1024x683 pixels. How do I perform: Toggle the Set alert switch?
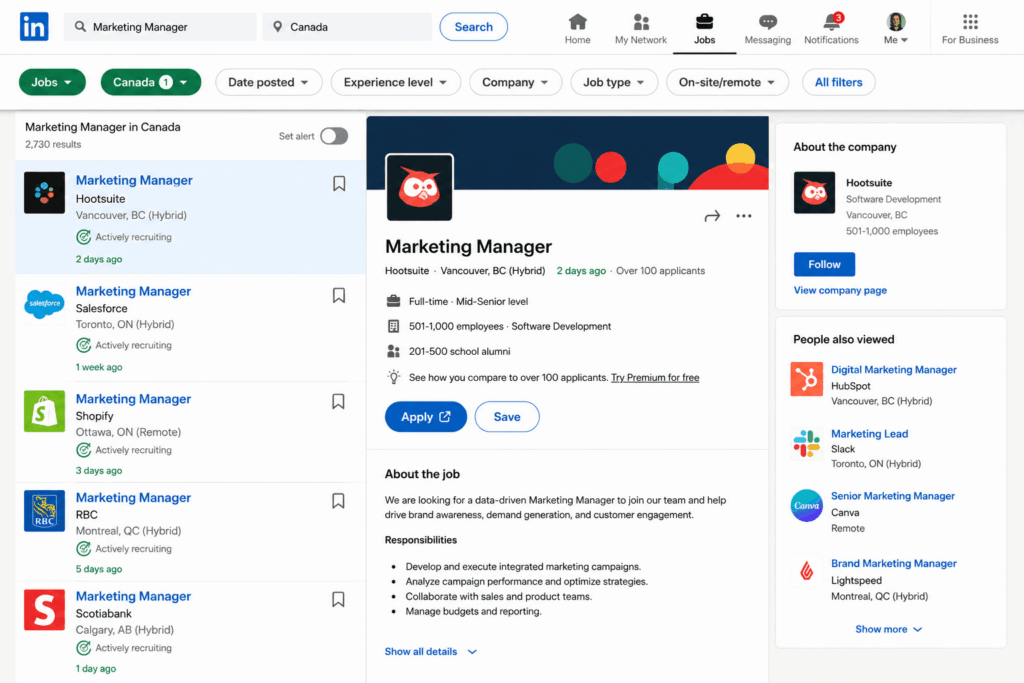tap(334, 136)
